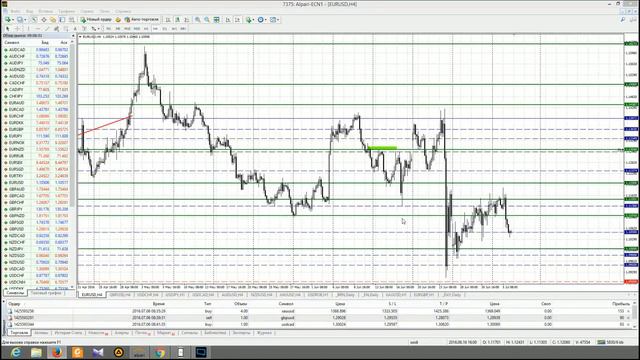Select GBPUSD row in Market Watch
Screen dimensions: 640x360
36,229
